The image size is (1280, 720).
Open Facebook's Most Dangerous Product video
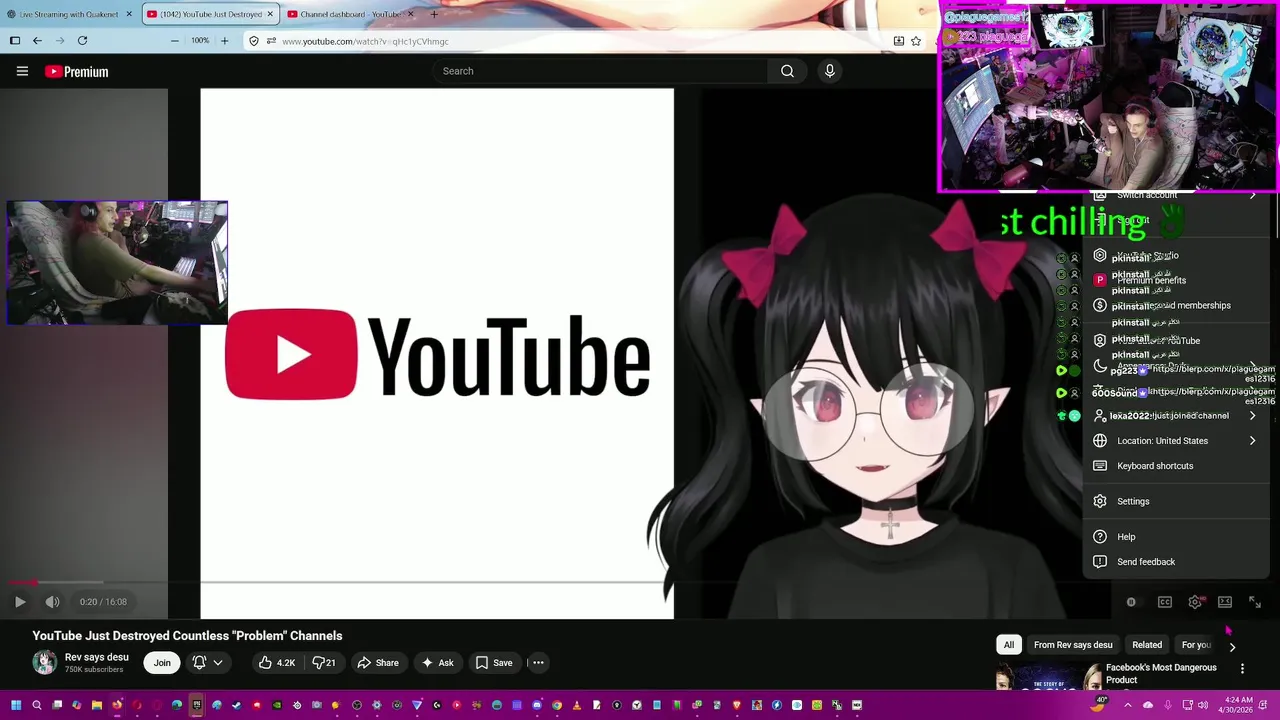pyautogui.click(x=1161, y=673)
